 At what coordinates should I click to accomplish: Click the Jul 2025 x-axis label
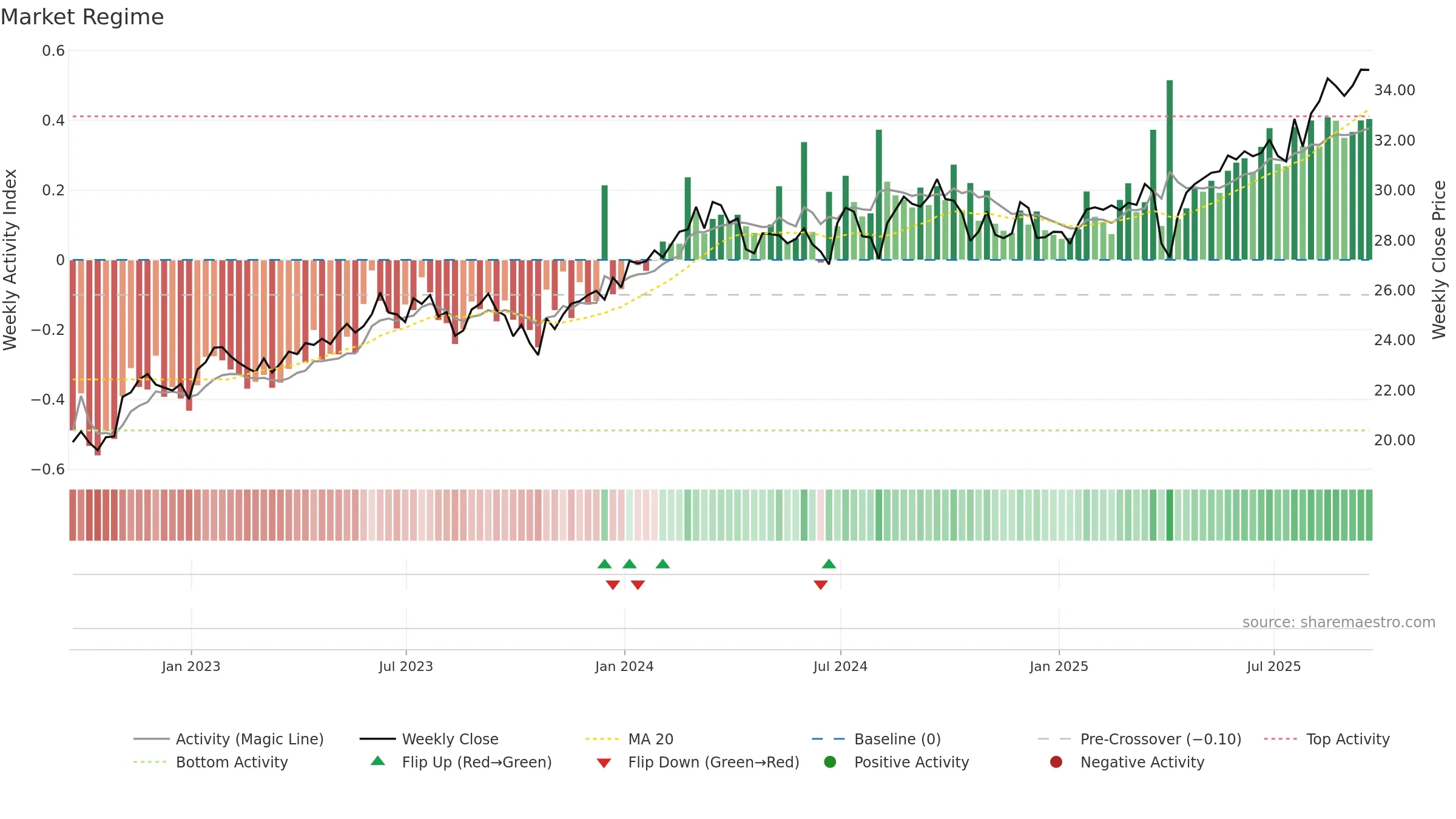[1274, 667]
